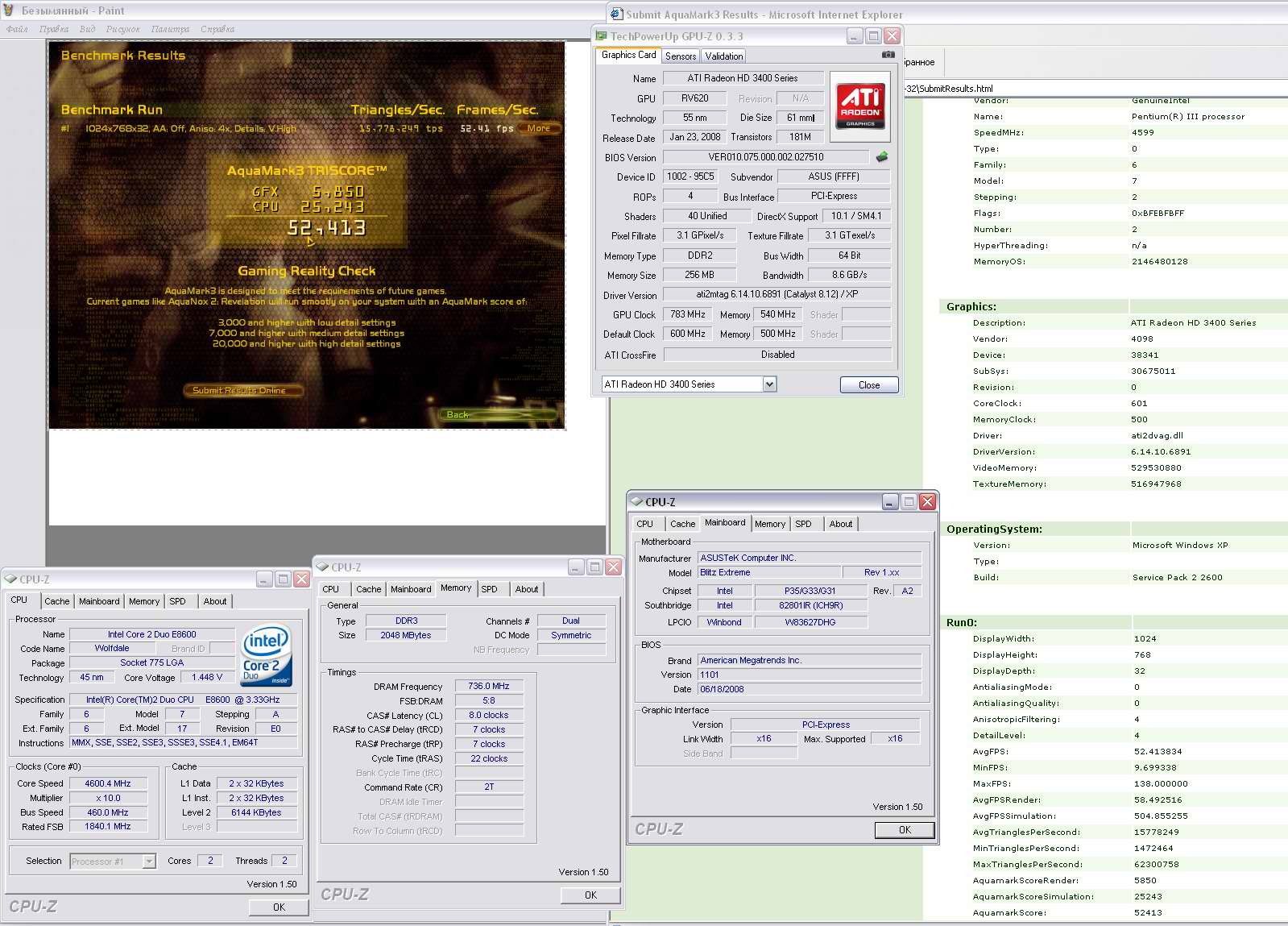Click the CPU-Z Memory window title icon
Screen dimensions: 1288x926
pyautogui.click(x=322, y=567)
